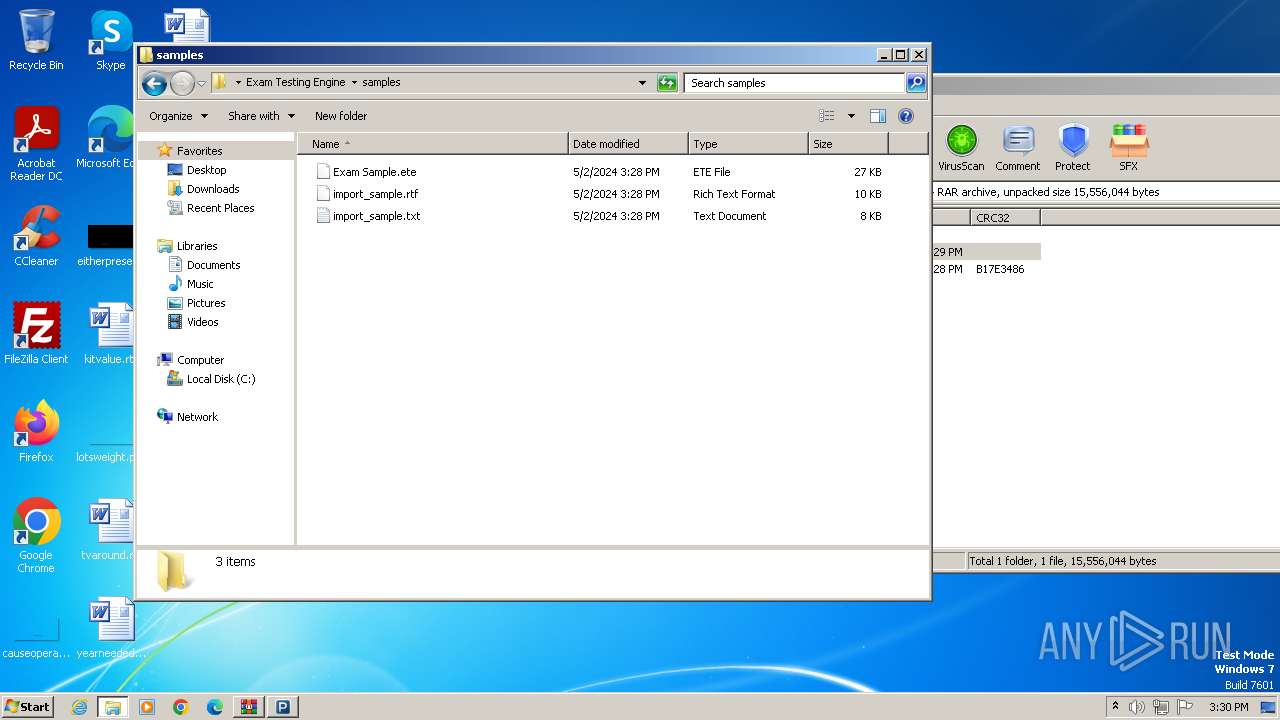Sort by Name column header
Image resolution: width=1280 pixels, height=720 pixels.
point(433,144)
